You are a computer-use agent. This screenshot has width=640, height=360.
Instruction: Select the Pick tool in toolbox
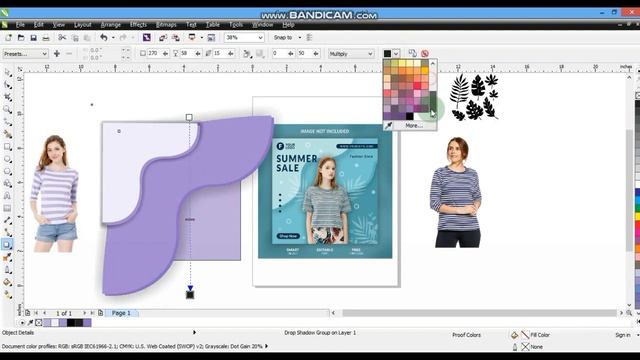click(x=7, y=73)
